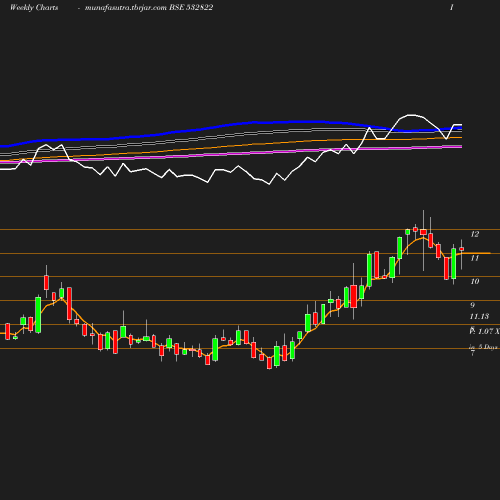The image size is (500, 500).
Task: Select the "Weekly Charts" title text
Action: [34, 7]
